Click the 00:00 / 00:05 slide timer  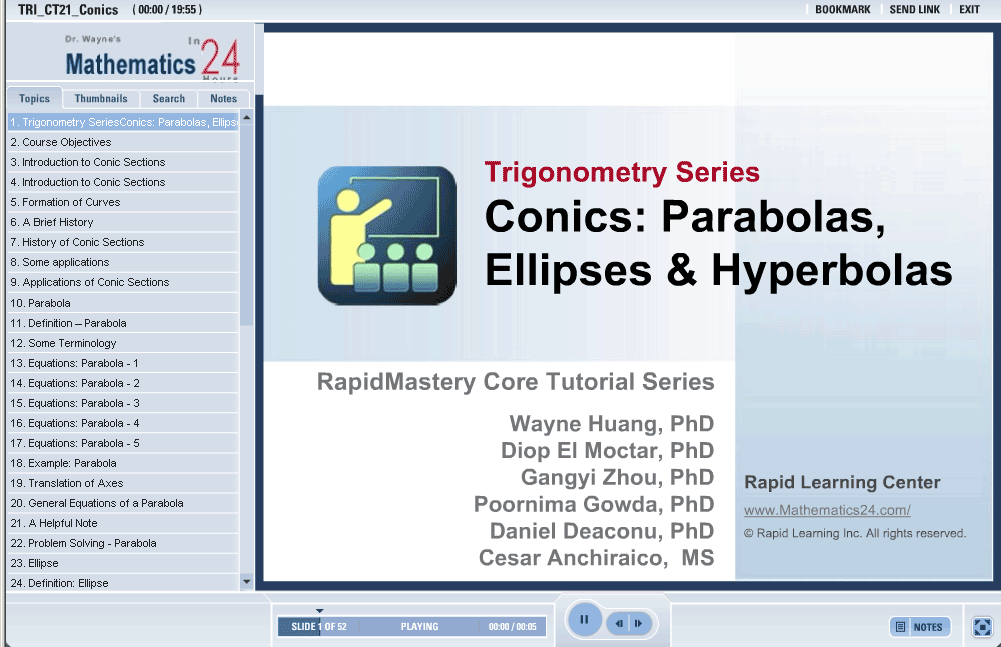pyautogui.click(x=513, y=627)
